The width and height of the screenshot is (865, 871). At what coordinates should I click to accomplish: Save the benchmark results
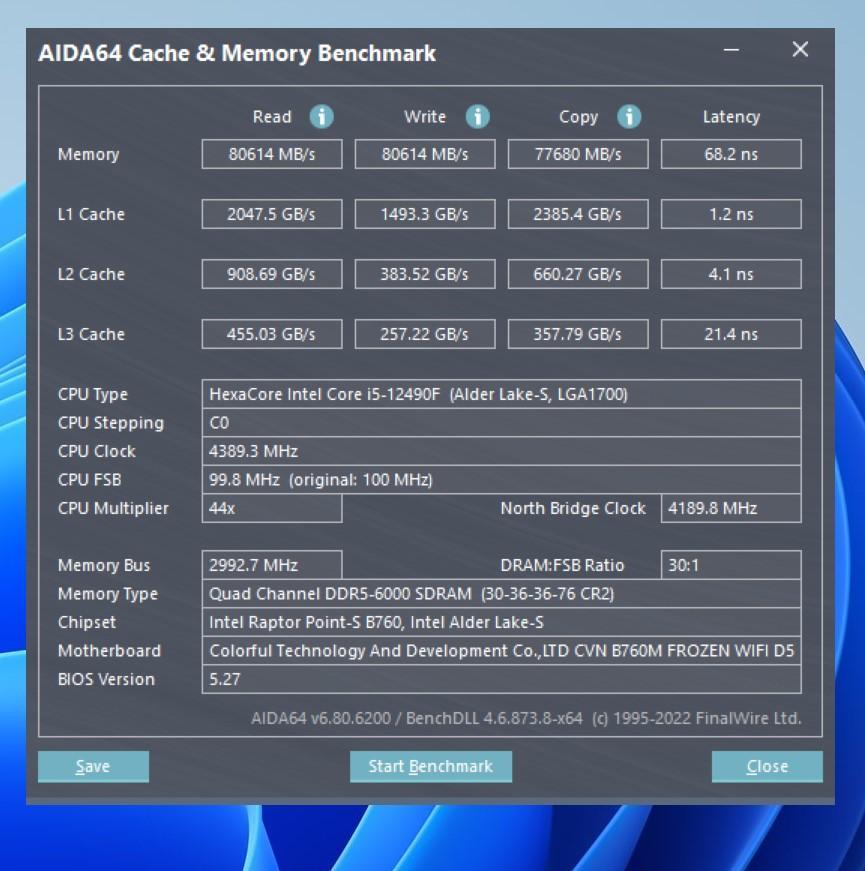(x=93, y=767)
